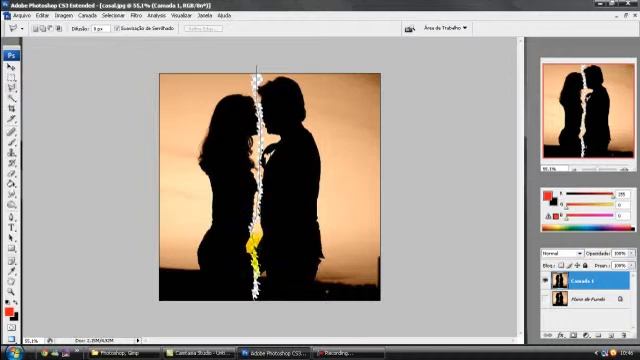Viewport: 640px width, 360px height.
Task: Select the Eraser tool
Action: (x=11, y=174)
